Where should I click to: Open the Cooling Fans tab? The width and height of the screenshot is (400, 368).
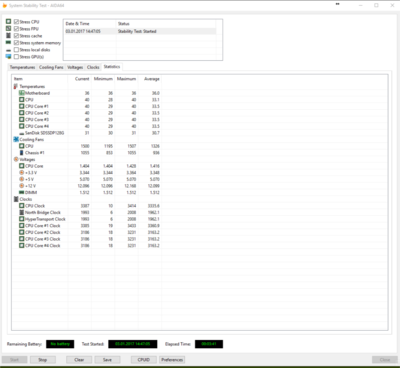tap(51, 67)
